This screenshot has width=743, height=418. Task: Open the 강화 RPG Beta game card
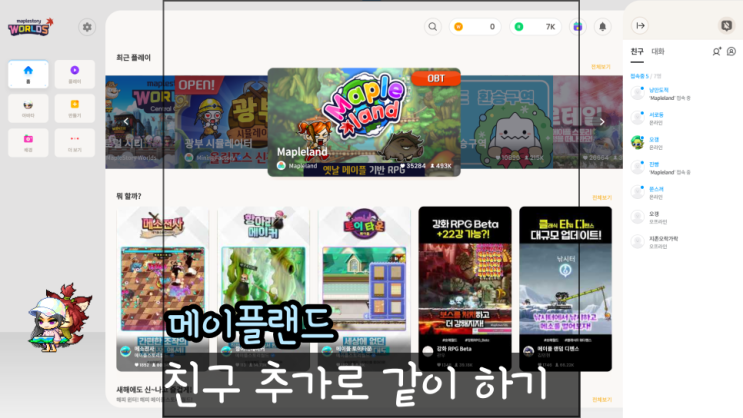(465, 289)
